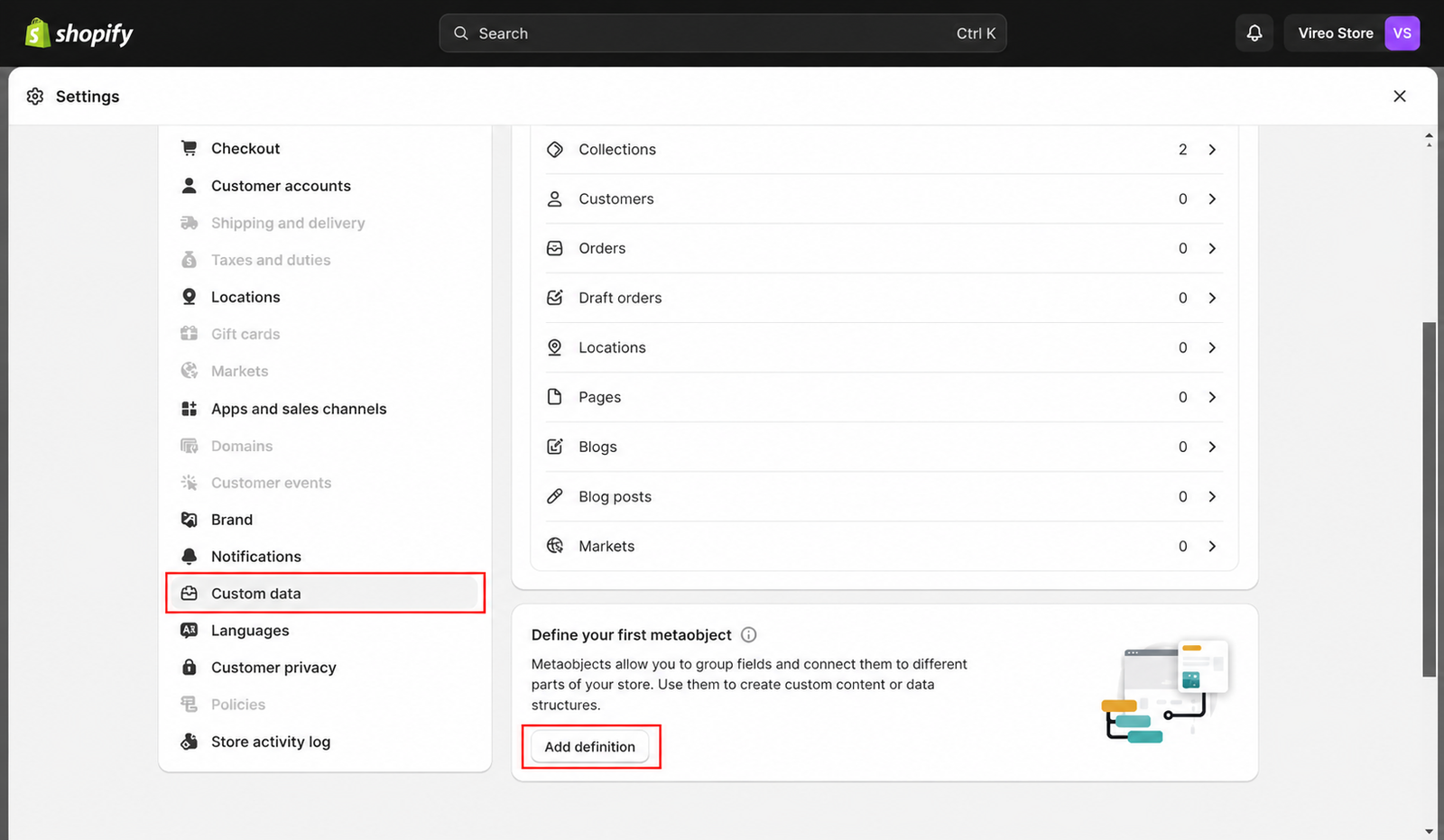Click the info icon beside metaobject heading

(748, 635)
